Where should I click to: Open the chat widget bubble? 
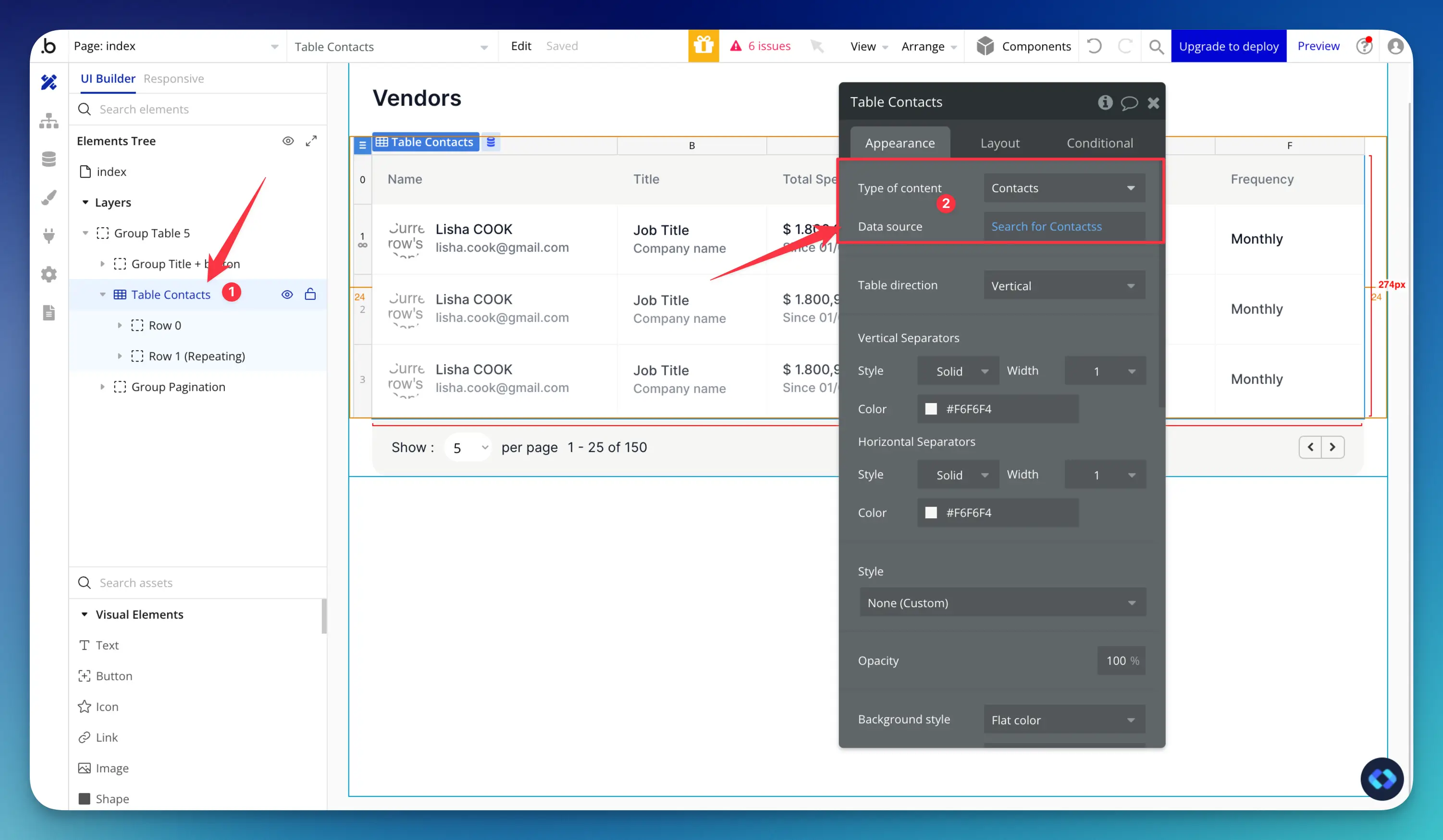click(x=1381, y=779)
